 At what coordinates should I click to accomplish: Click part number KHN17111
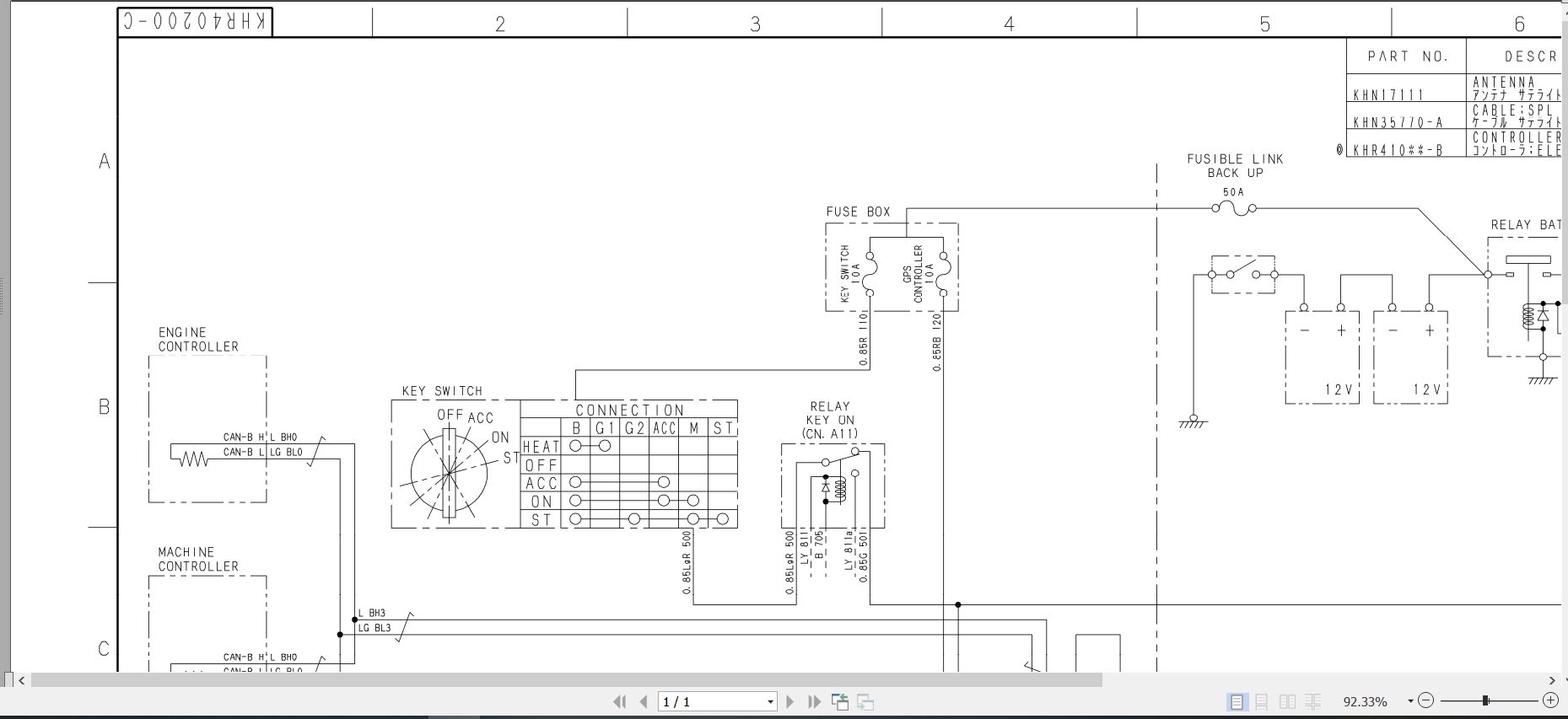(x=1388, y=95)
